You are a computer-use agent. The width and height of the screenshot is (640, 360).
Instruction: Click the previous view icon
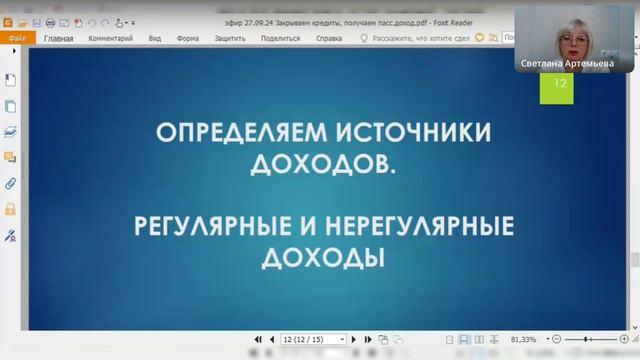[x=383, y=340]
